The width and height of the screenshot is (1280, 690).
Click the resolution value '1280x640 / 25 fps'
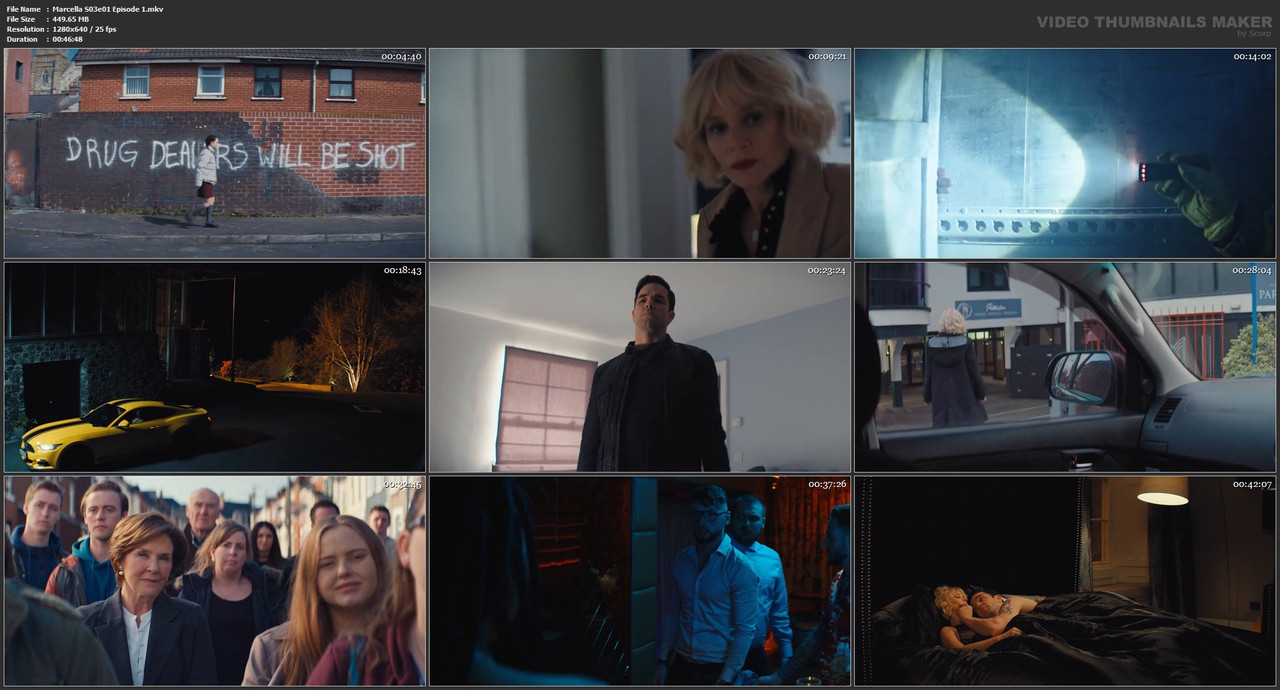pyautogui.click(x=85, y=29)
